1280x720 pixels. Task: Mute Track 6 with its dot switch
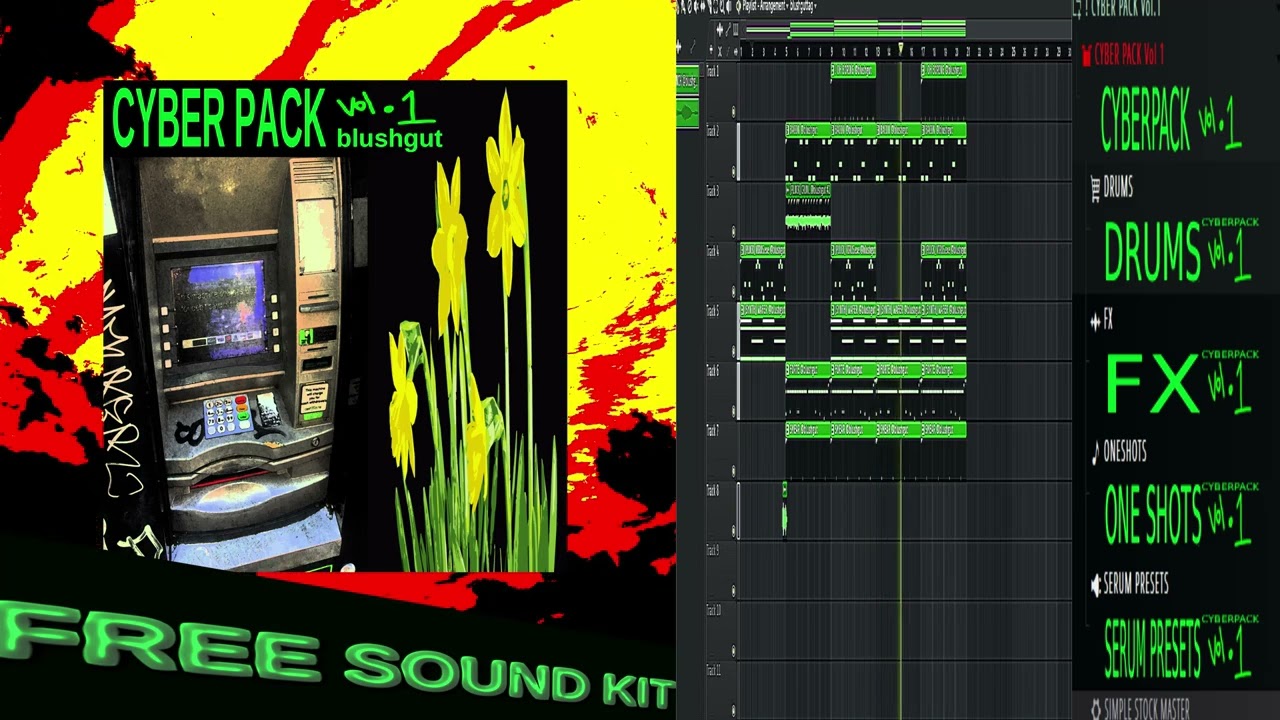click(733, 412)
